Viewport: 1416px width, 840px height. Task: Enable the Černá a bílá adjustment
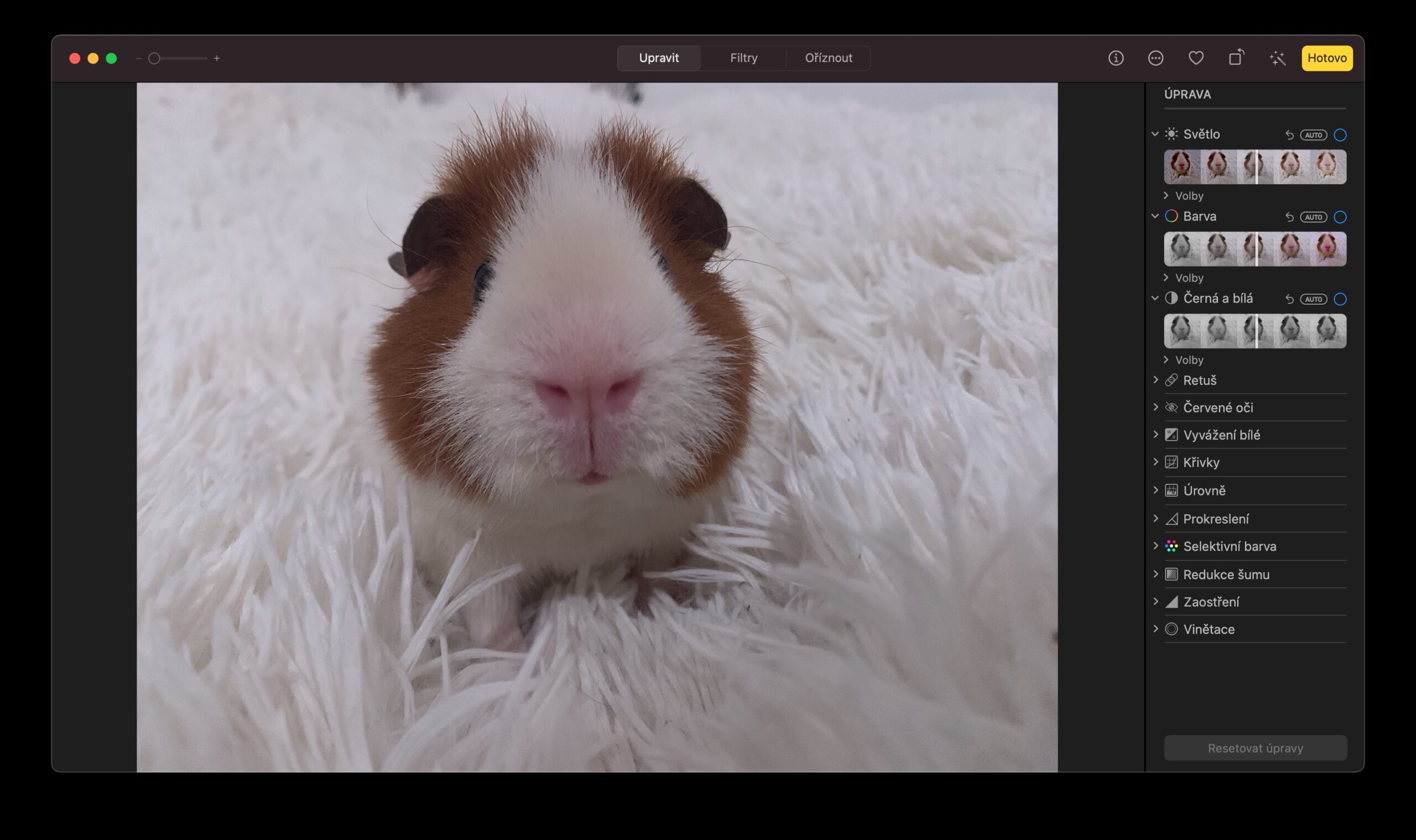pyautogui.click(x=1340, y=299)
